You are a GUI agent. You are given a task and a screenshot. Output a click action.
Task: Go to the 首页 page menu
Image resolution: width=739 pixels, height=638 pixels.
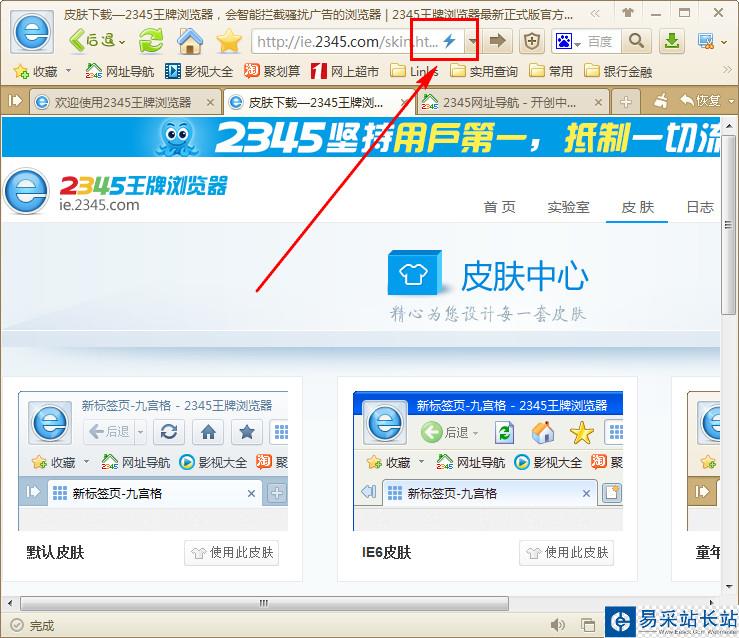pyautogui.click(x=500, y=207)
